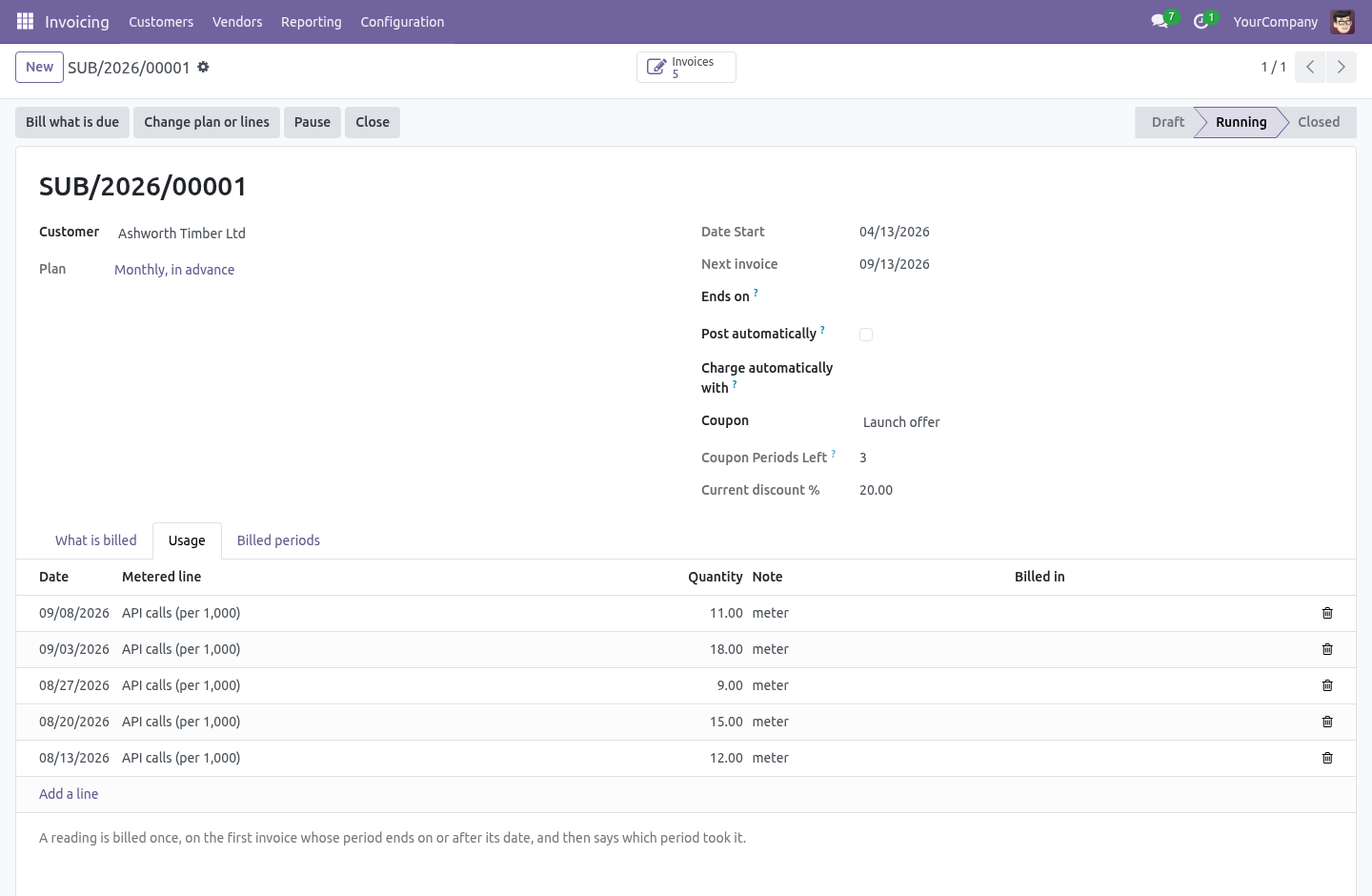Click the New button

tap(39, 67)
